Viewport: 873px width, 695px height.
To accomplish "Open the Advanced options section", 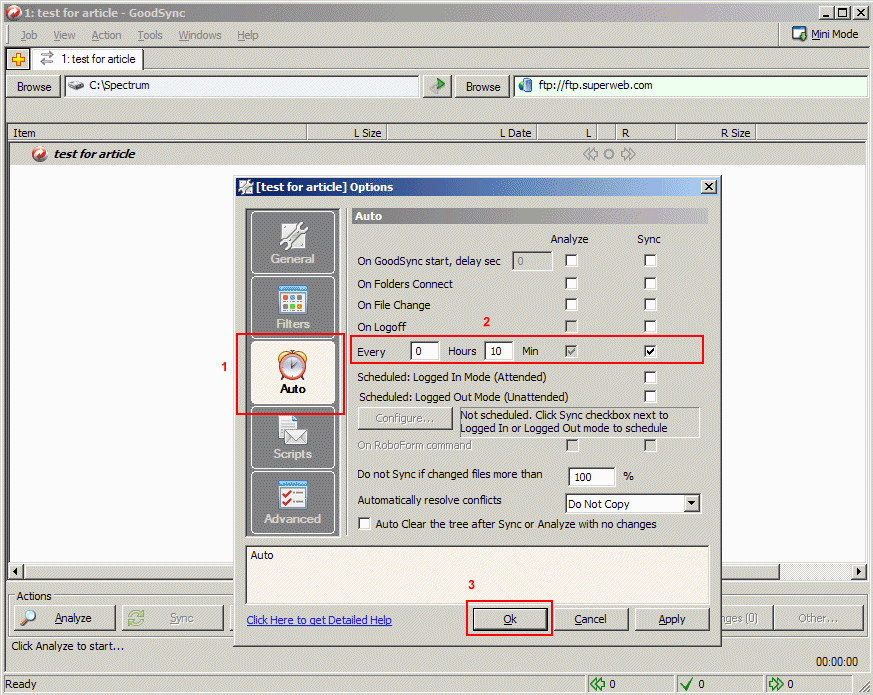I will (x=293, y=503).
